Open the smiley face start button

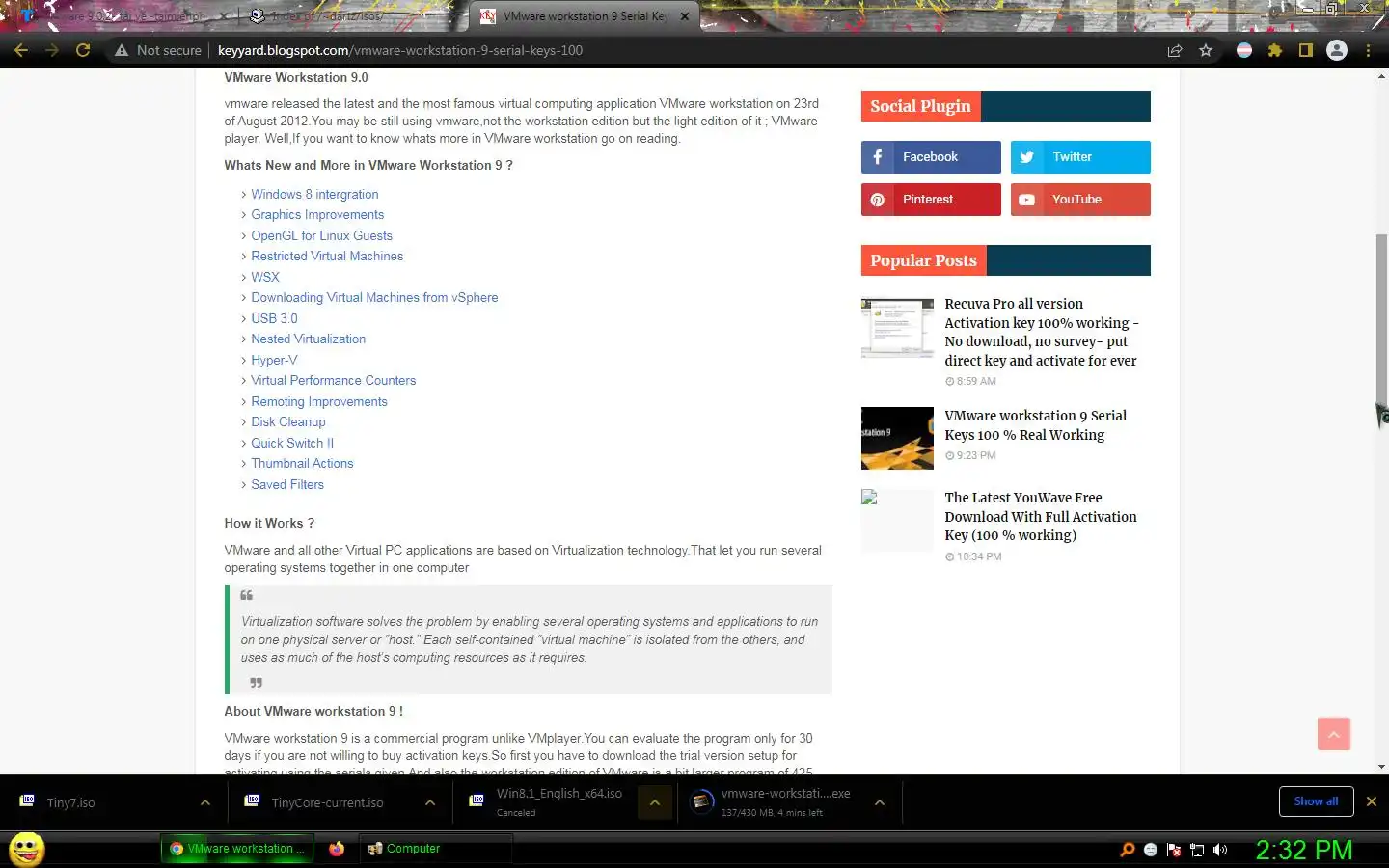tap(27, 850)
